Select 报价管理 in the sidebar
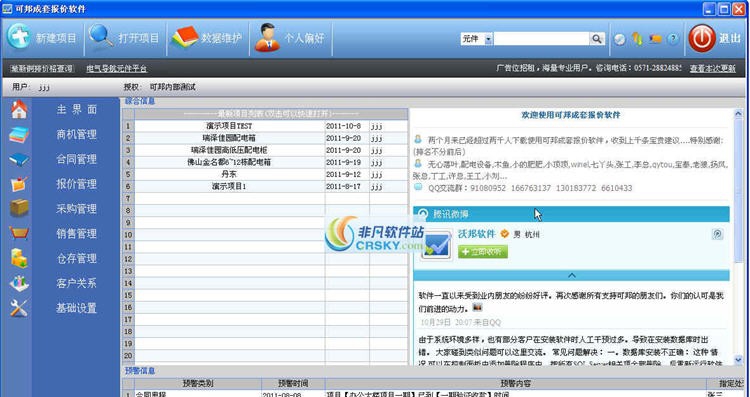750x397 pixels. click(77, 184)
